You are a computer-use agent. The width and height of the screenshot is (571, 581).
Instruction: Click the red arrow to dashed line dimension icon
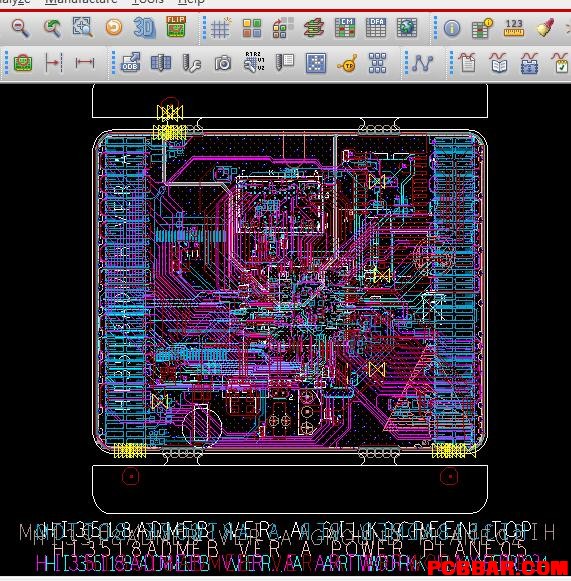coord(53,63)
